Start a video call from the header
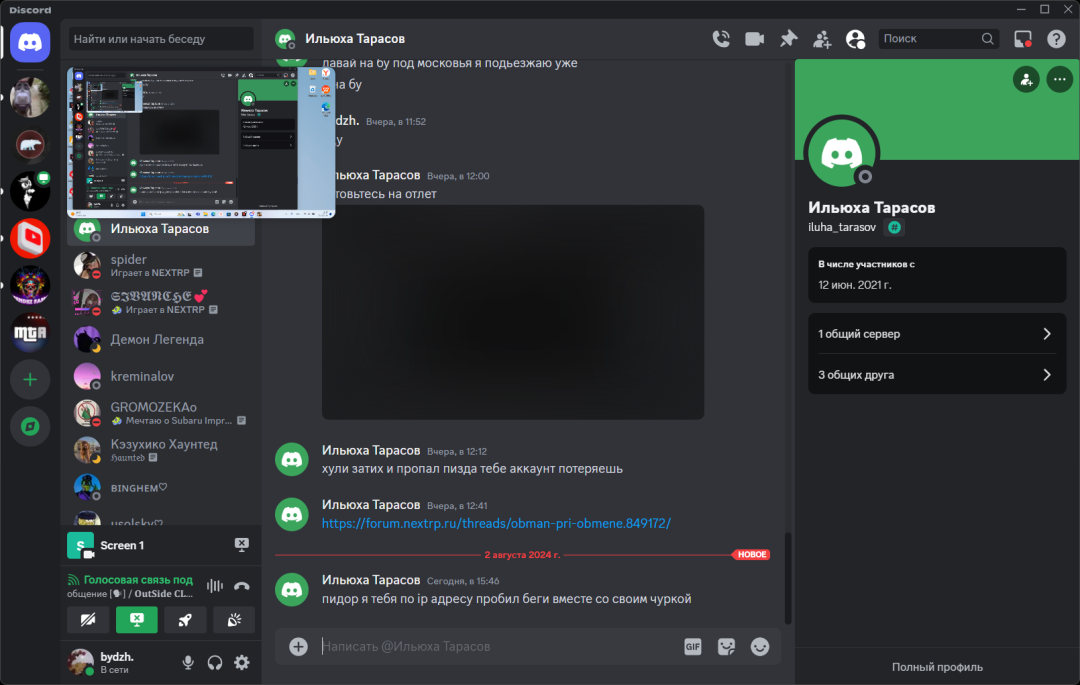Viewport: 1080px width, 685px height. click(754, 39)
